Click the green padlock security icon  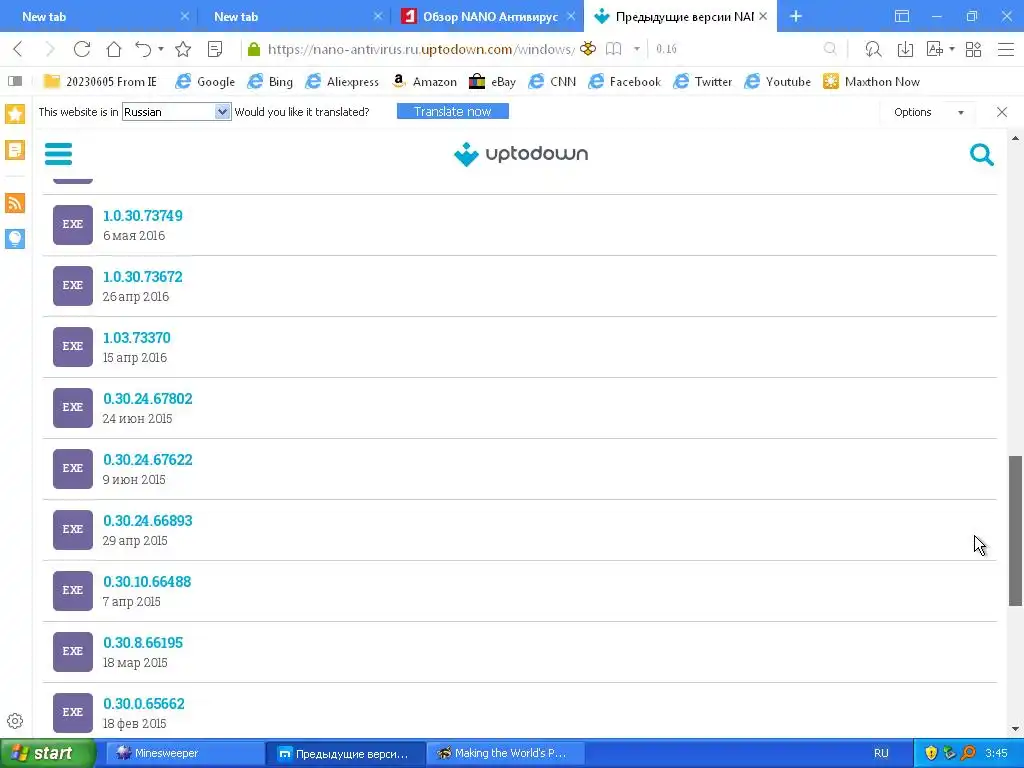coord(254,49)
